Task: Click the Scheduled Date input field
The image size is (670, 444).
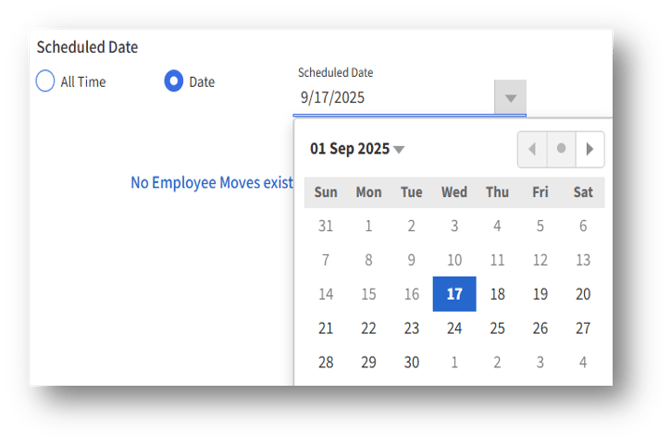Action: pos(394,98)
